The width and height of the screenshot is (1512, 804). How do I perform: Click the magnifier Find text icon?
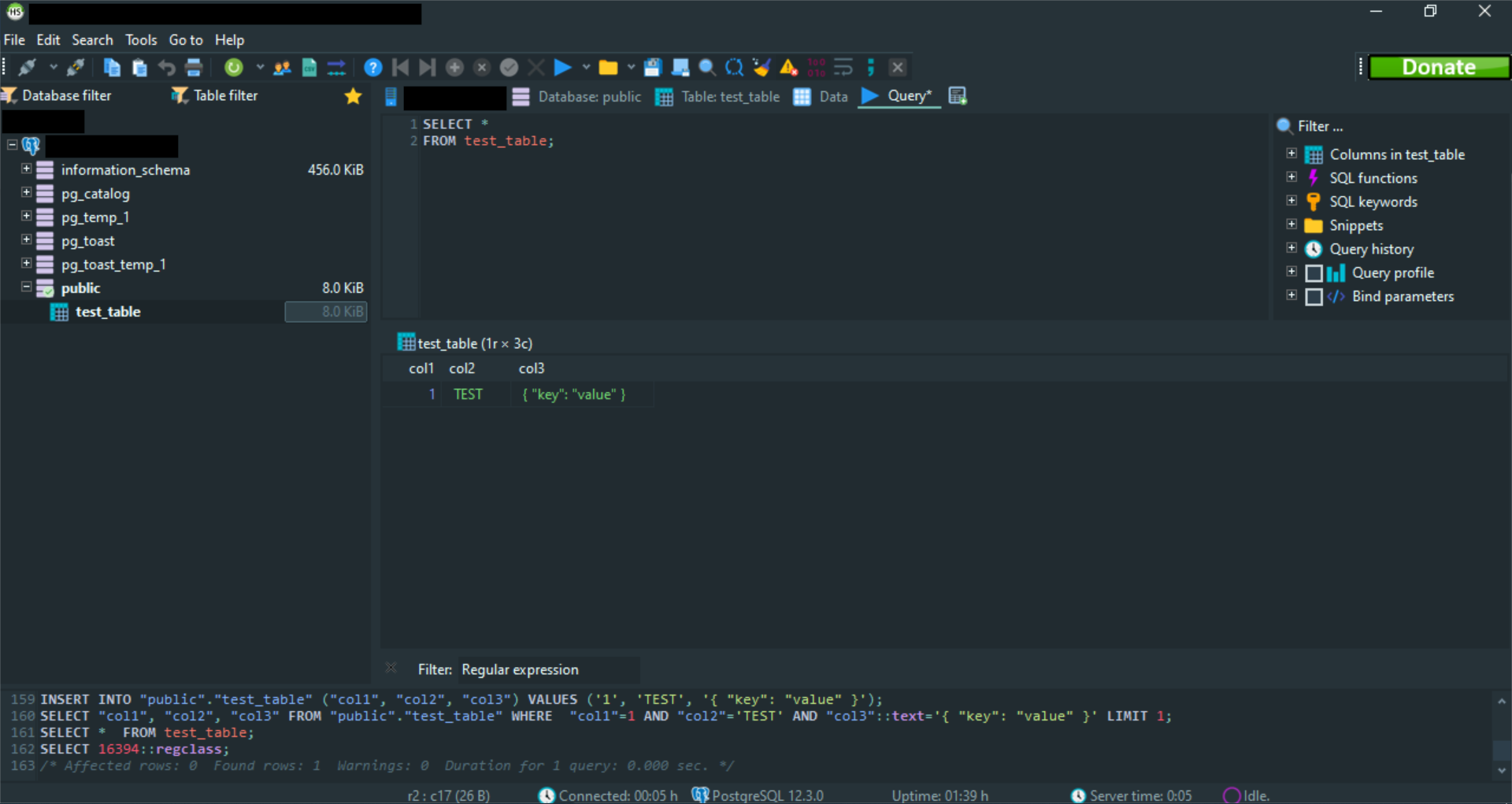[707, 68]
